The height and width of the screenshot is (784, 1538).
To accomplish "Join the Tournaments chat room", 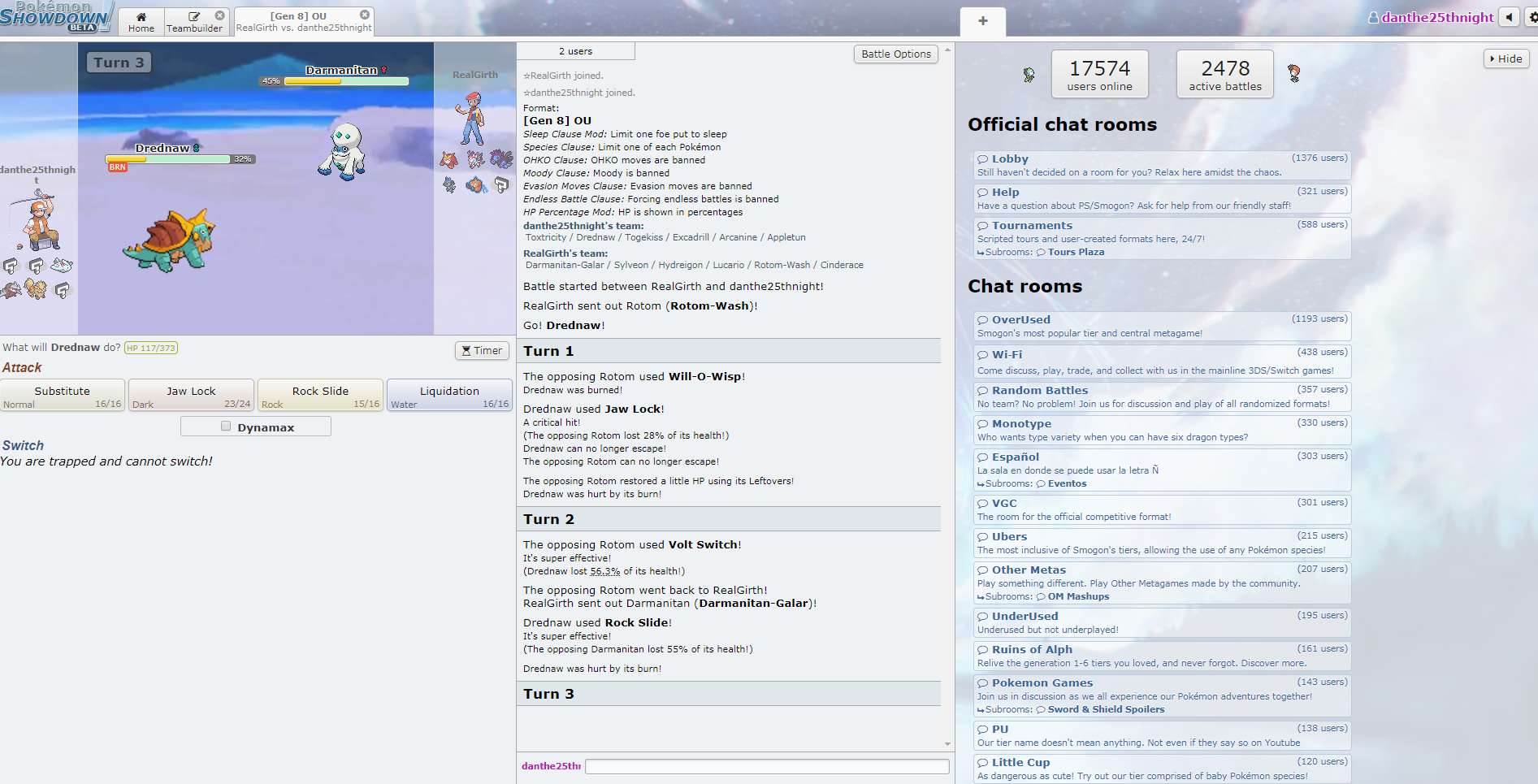I will point(1162,238).
